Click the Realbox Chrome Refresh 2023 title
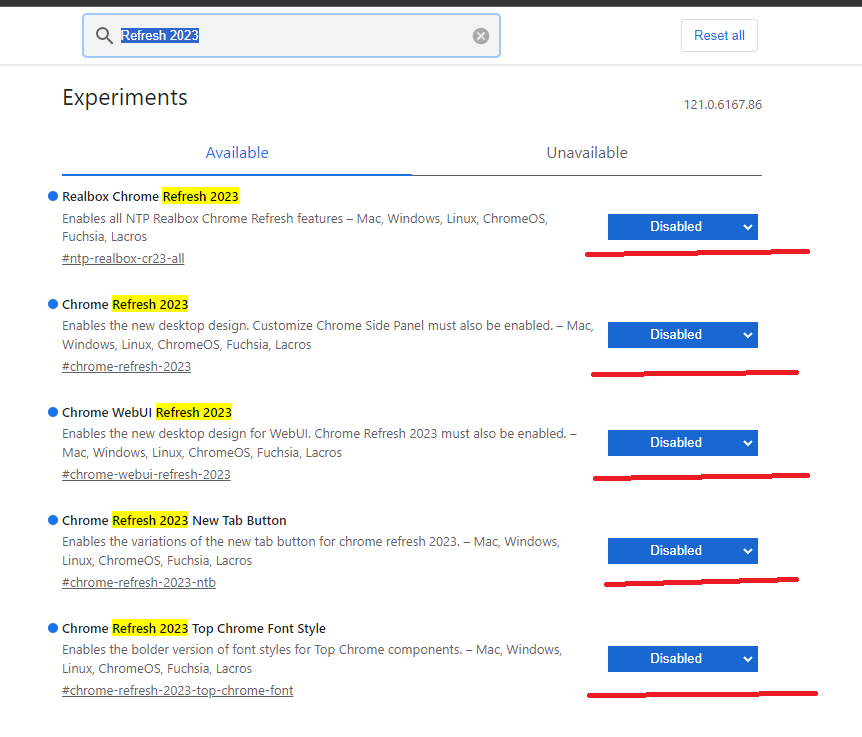 point(150,196)
